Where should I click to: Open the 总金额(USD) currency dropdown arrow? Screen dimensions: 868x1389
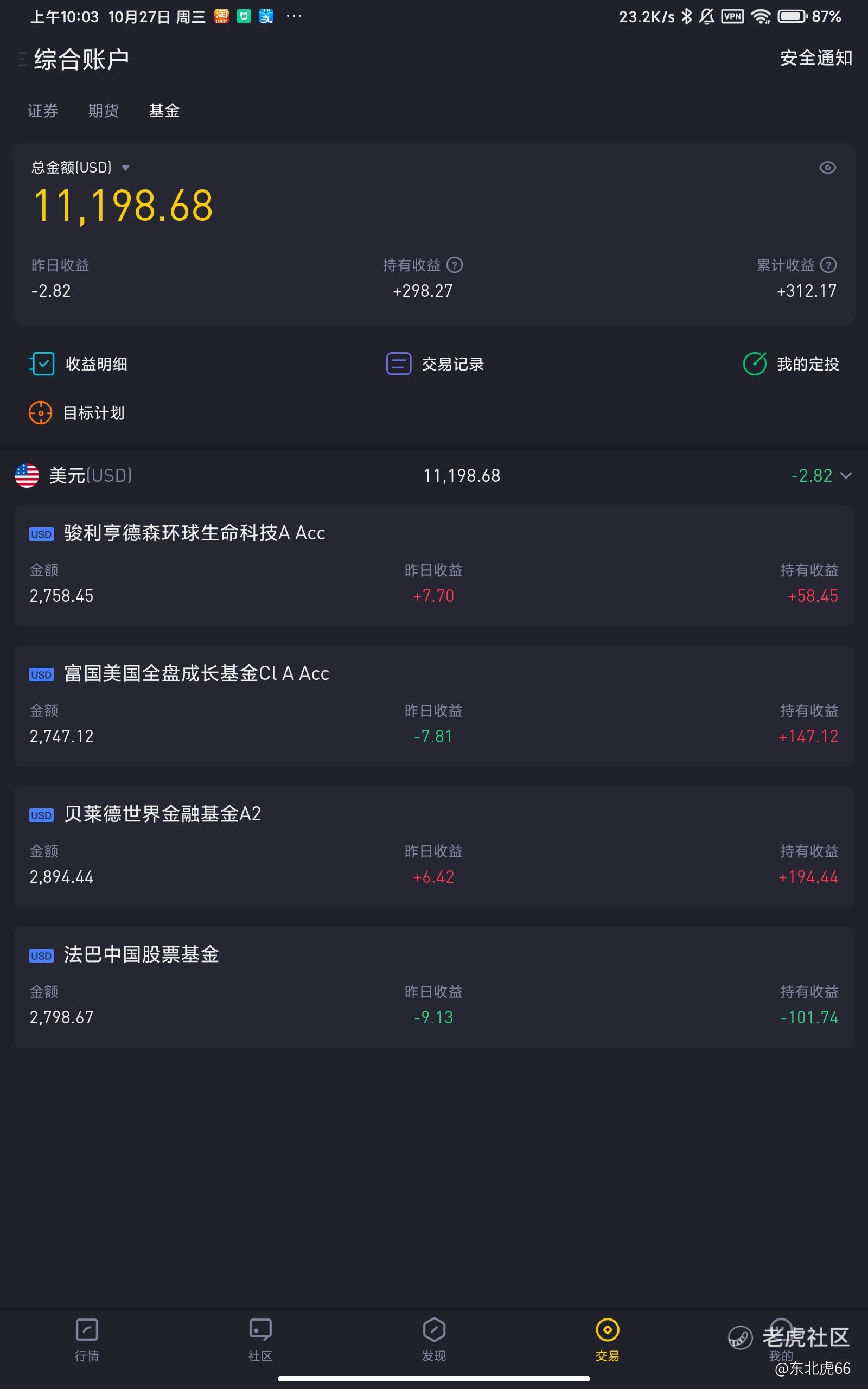click(x=126, y=168)
